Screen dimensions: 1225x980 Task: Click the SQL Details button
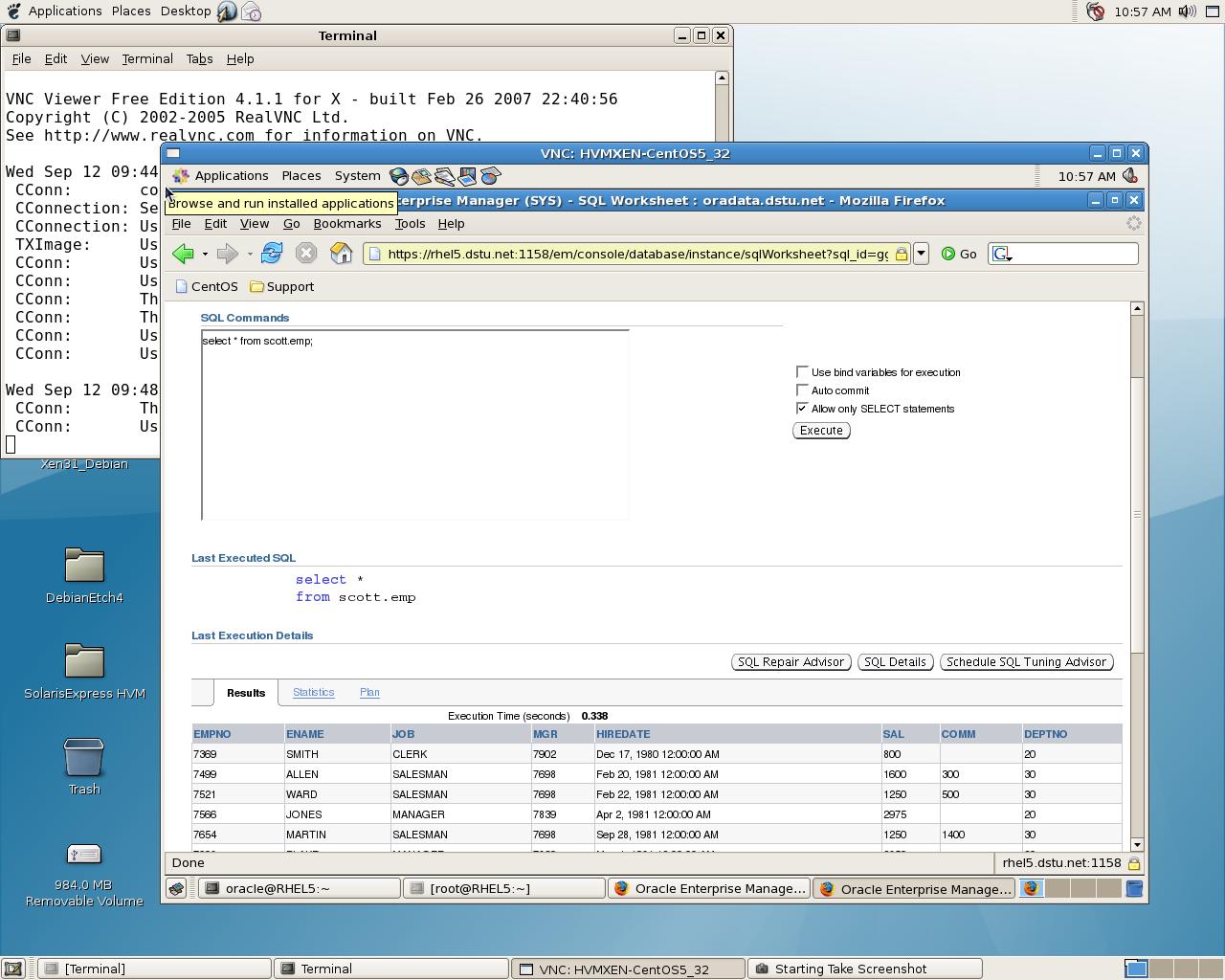(895, 662)
